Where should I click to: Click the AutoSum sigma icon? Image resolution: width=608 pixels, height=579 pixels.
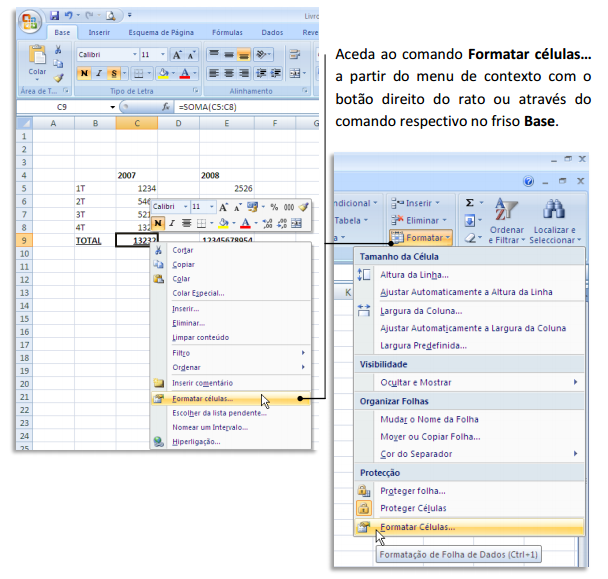pos(470,202)
